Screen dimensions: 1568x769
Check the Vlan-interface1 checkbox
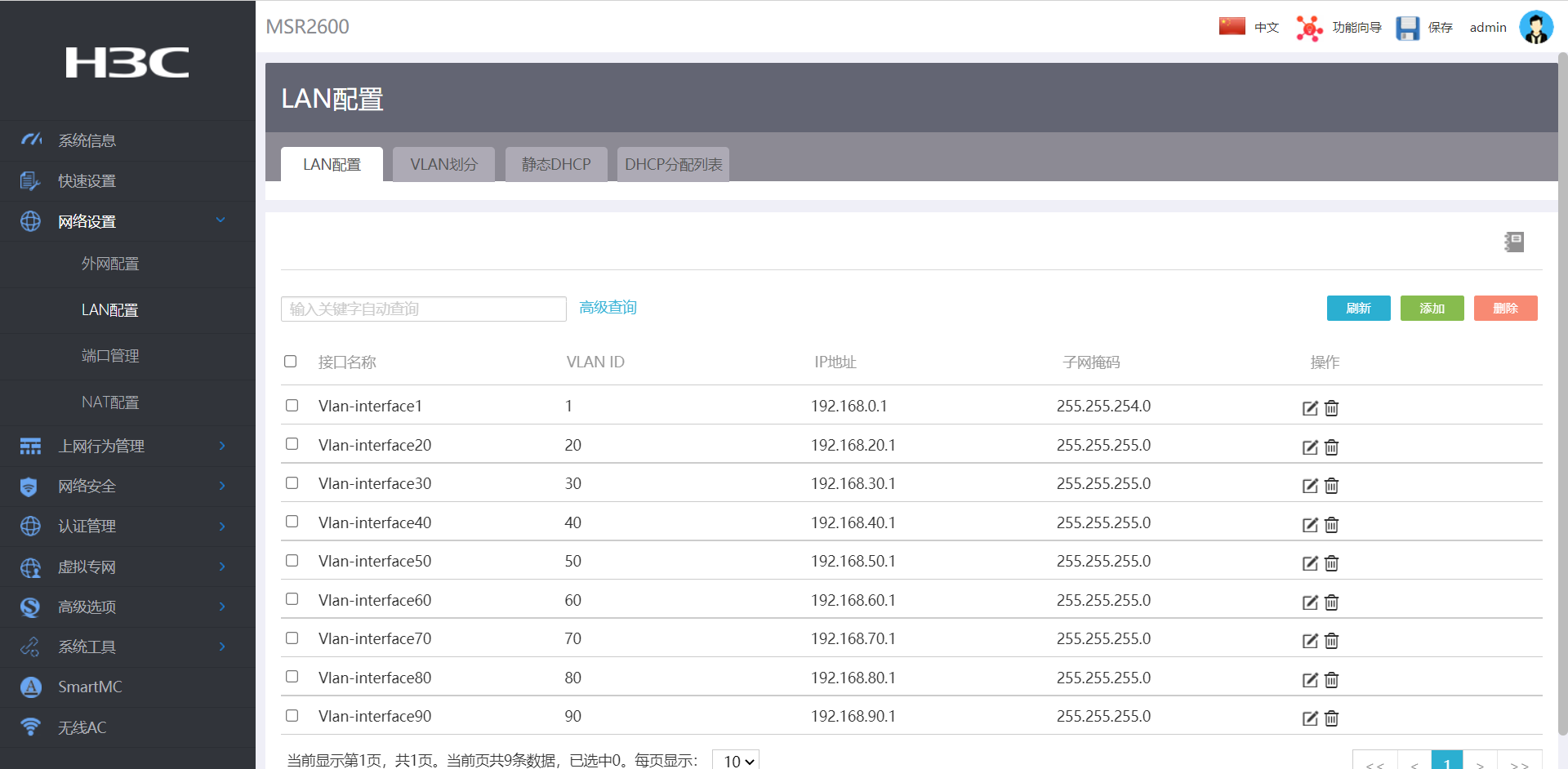pos(292,405)
